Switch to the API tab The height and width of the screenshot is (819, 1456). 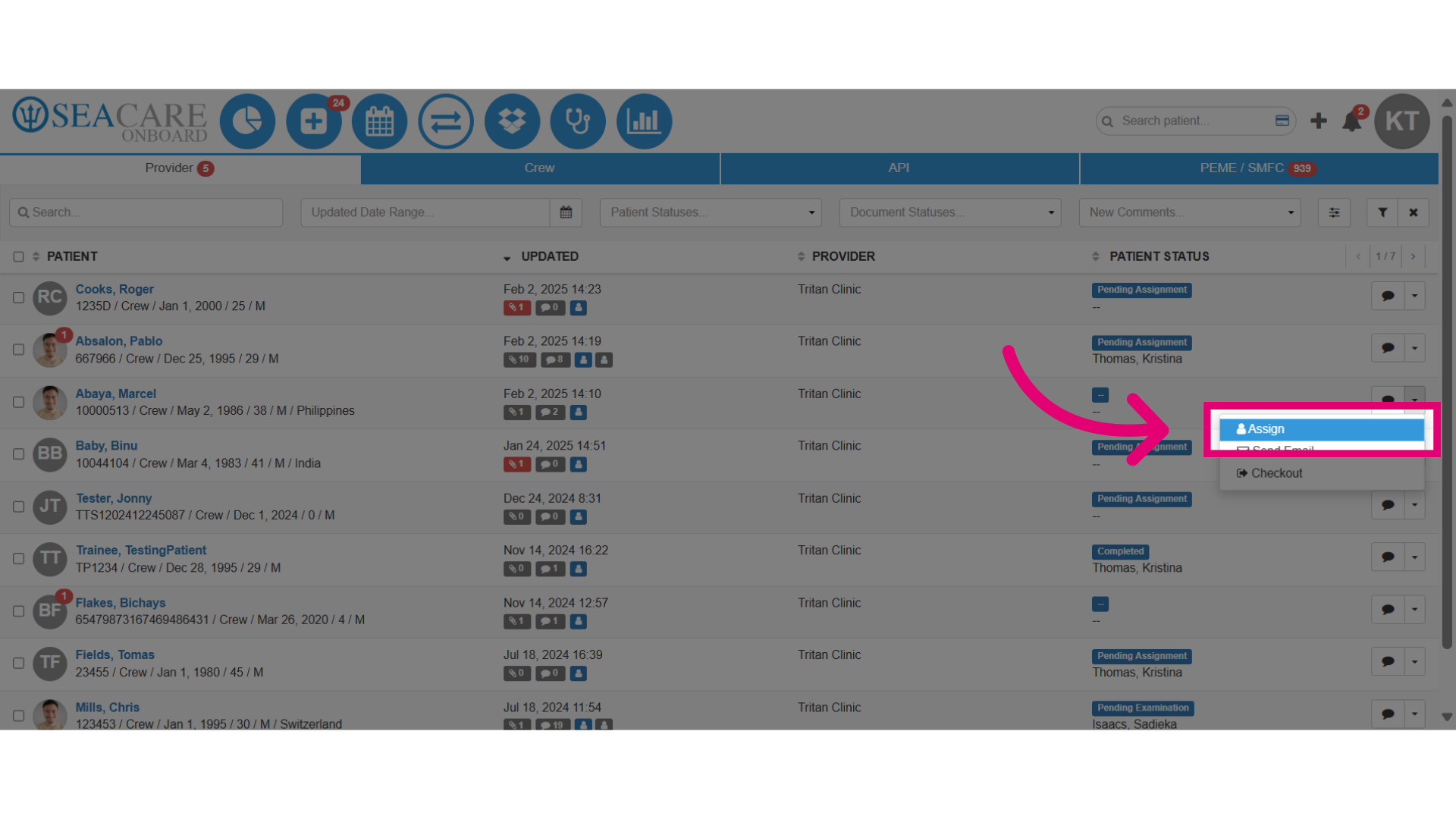click(x=899, y=168)
